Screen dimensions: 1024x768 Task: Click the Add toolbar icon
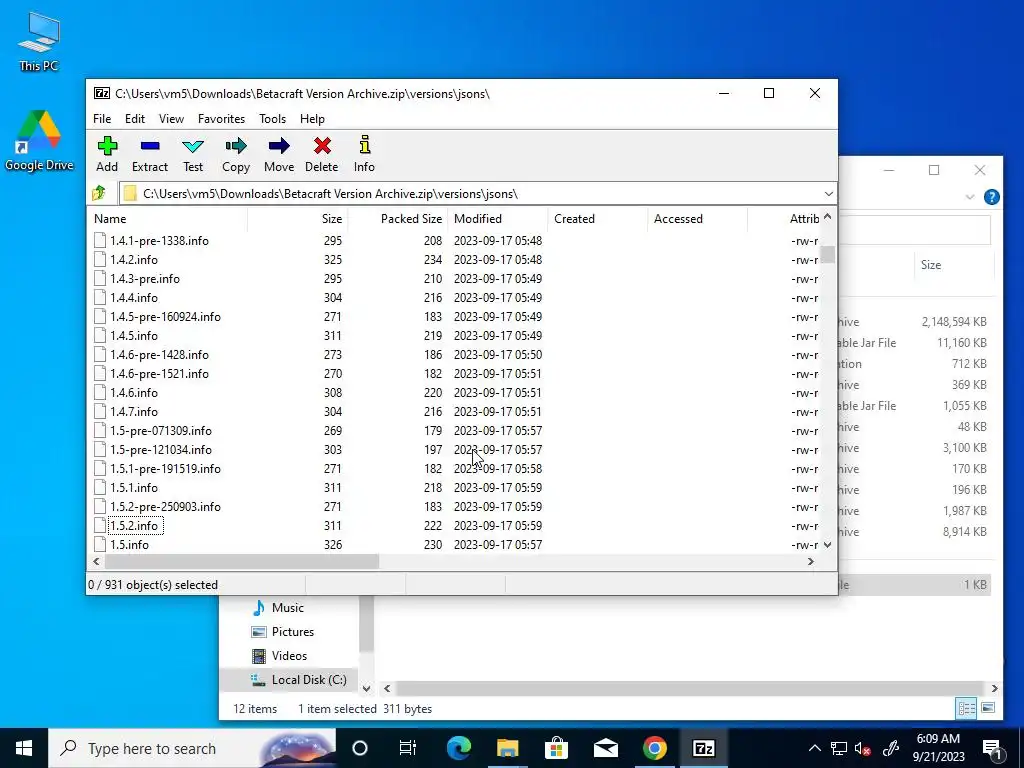(107, 154)
